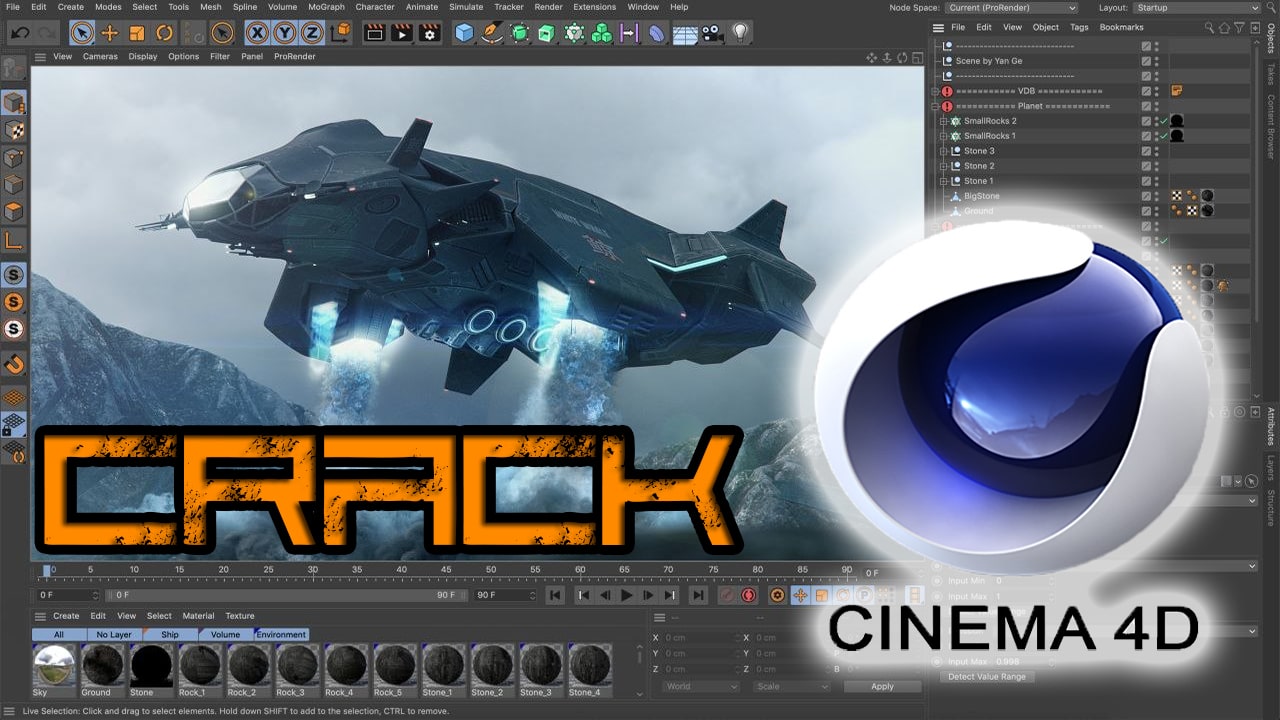This screenshot has width=1280, height=720.
Task: Select the Scene by Yan Ge object
Action: click(988, 61)
